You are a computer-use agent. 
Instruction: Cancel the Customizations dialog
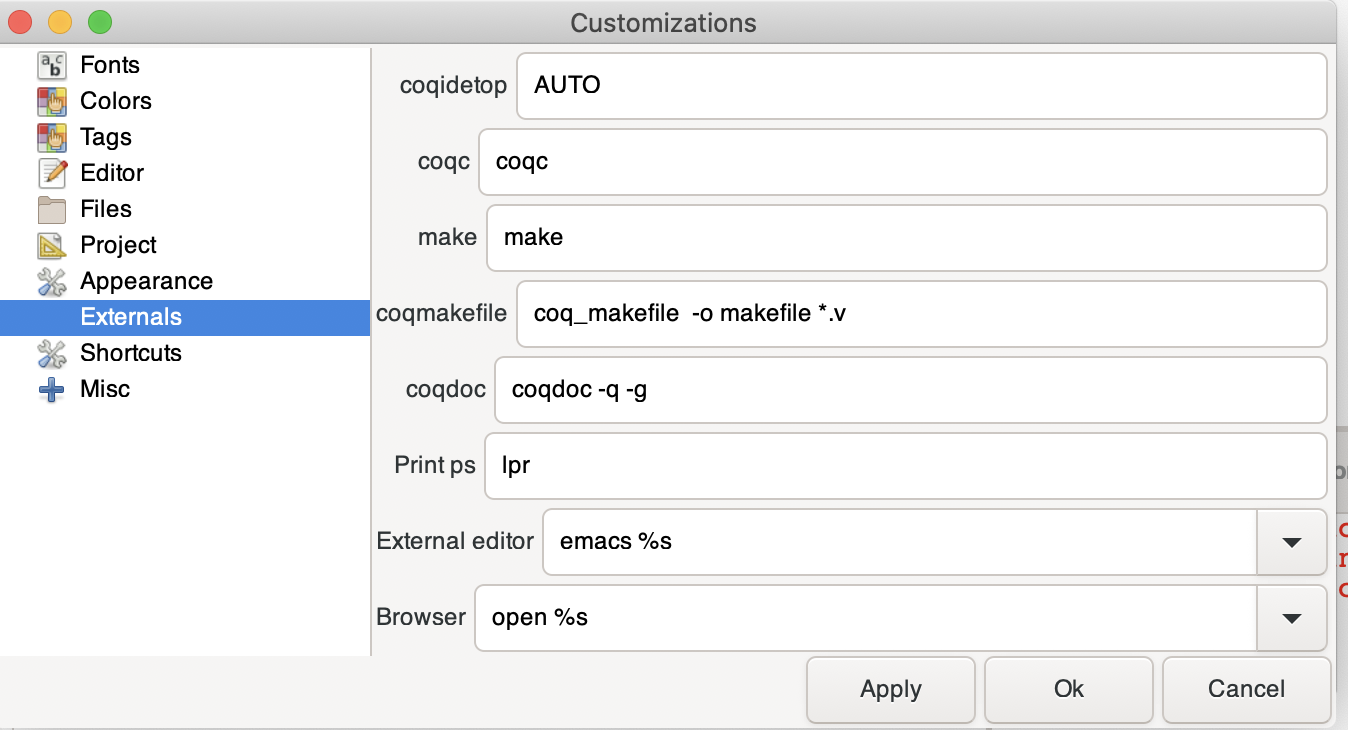tap(1246, 689)
